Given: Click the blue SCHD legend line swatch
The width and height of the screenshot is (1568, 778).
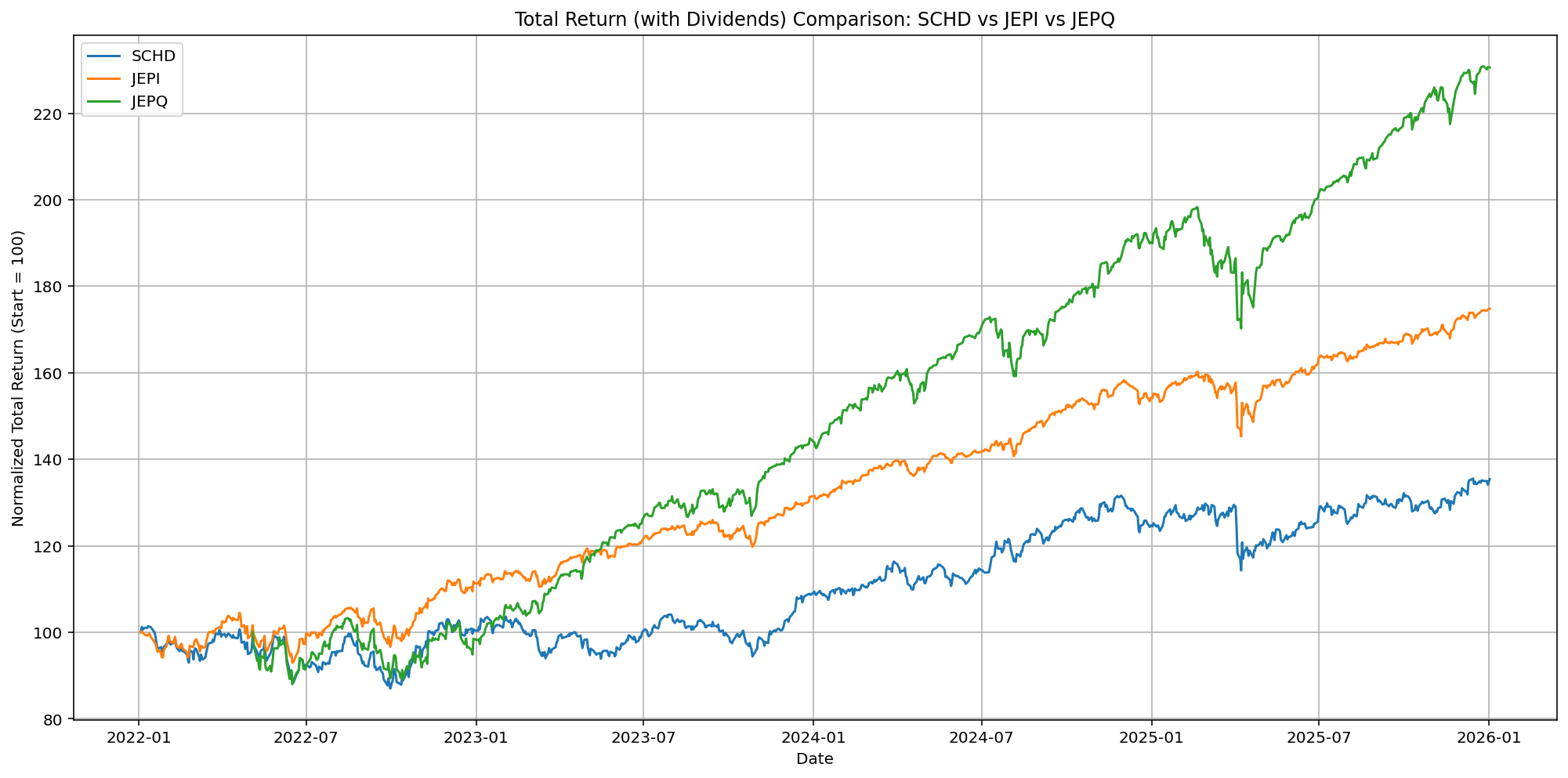Looking at the screenshot, I should coord(103,56).
